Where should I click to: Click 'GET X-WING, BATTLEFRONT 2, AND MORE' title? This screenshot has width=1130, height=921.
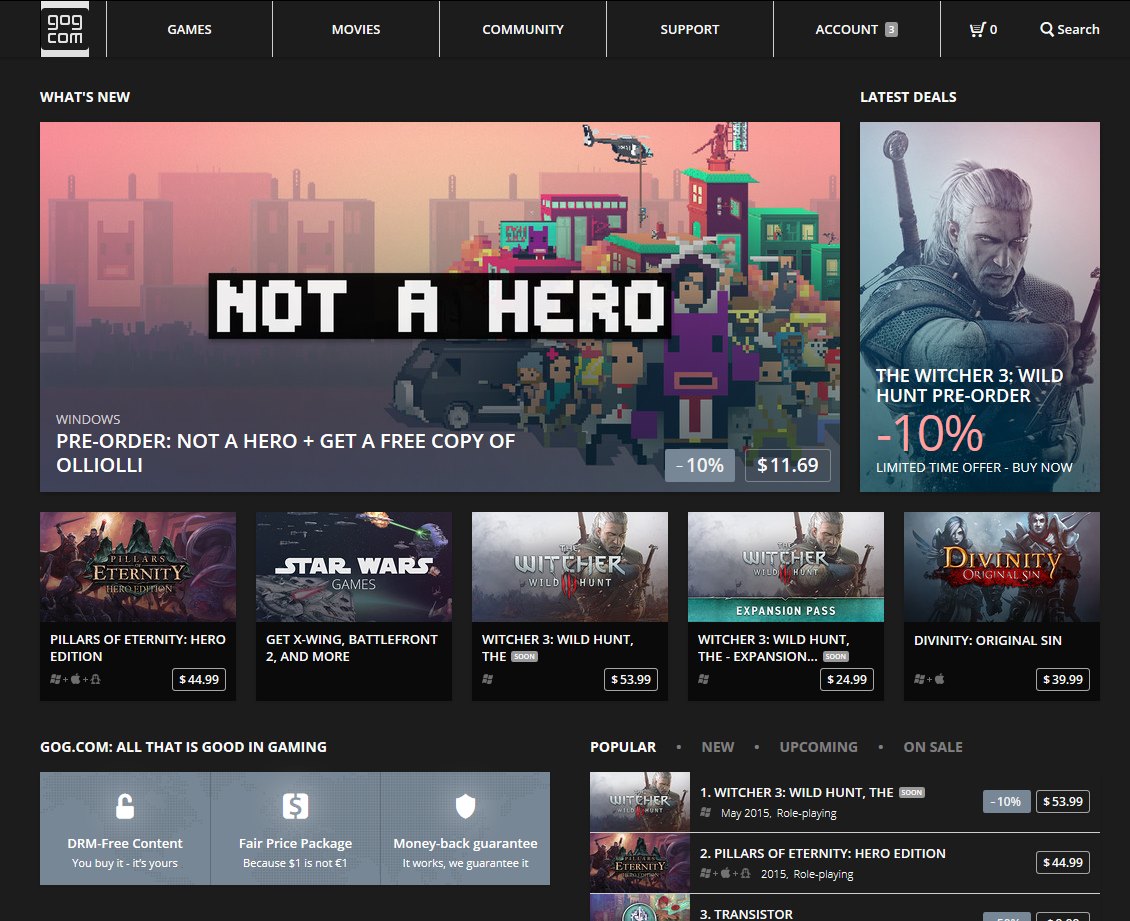coord(352,648)
